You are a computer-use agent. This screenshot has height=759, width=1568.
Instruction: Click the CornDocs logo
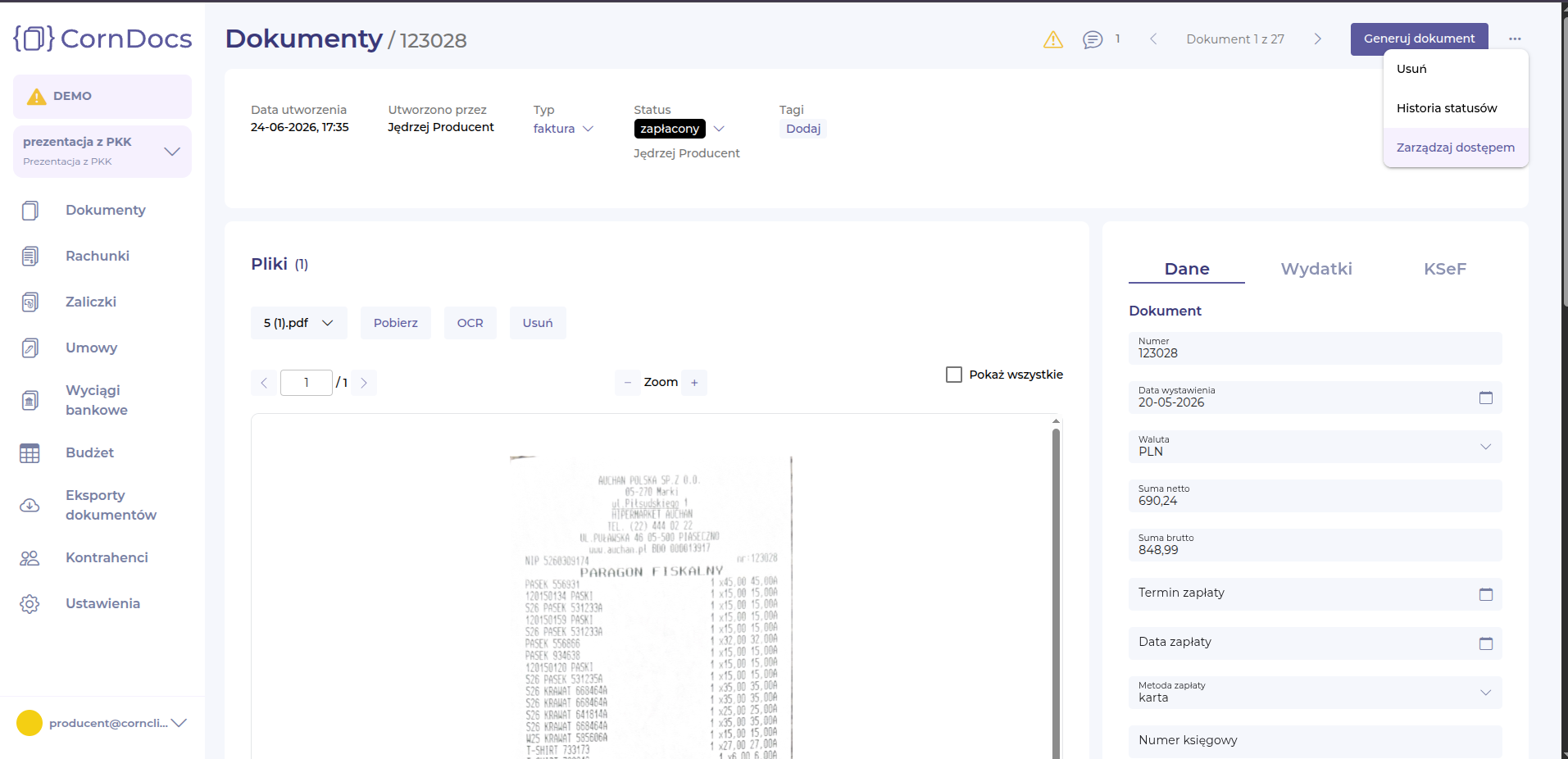pyautogui.click(x=102, y=39)
